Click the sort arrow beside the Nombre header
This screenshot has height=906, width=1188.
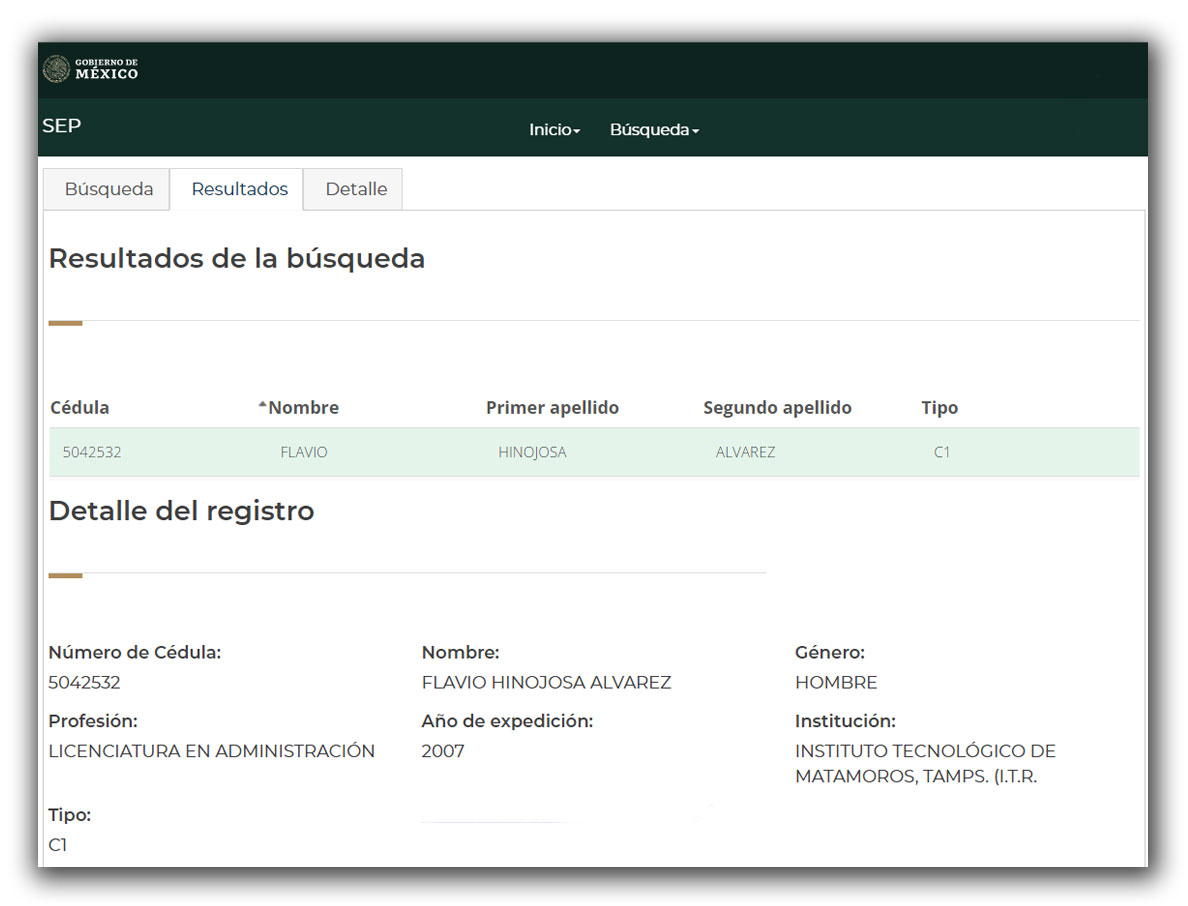pyautogui.click(x=263, y=405)
